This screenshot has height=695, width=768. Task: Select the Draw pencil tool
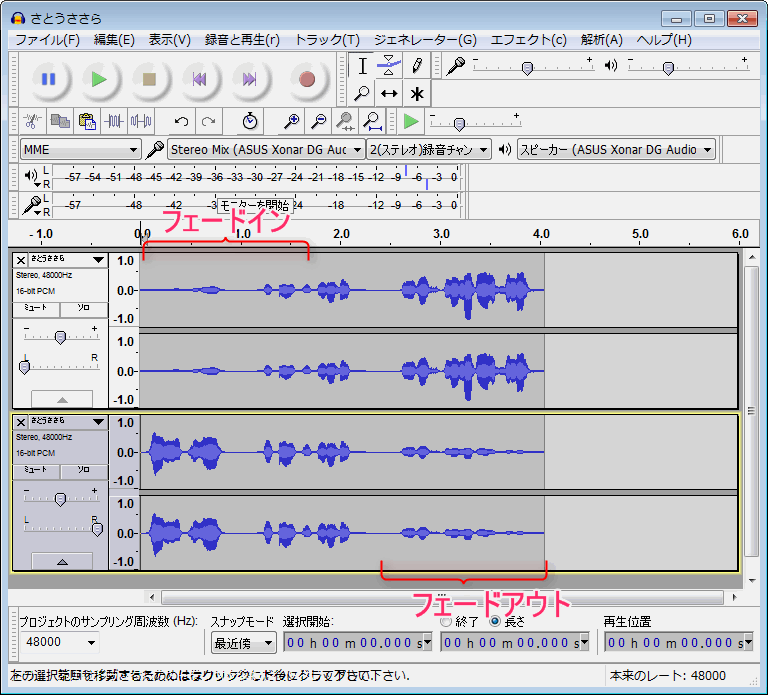coord(417,66)
